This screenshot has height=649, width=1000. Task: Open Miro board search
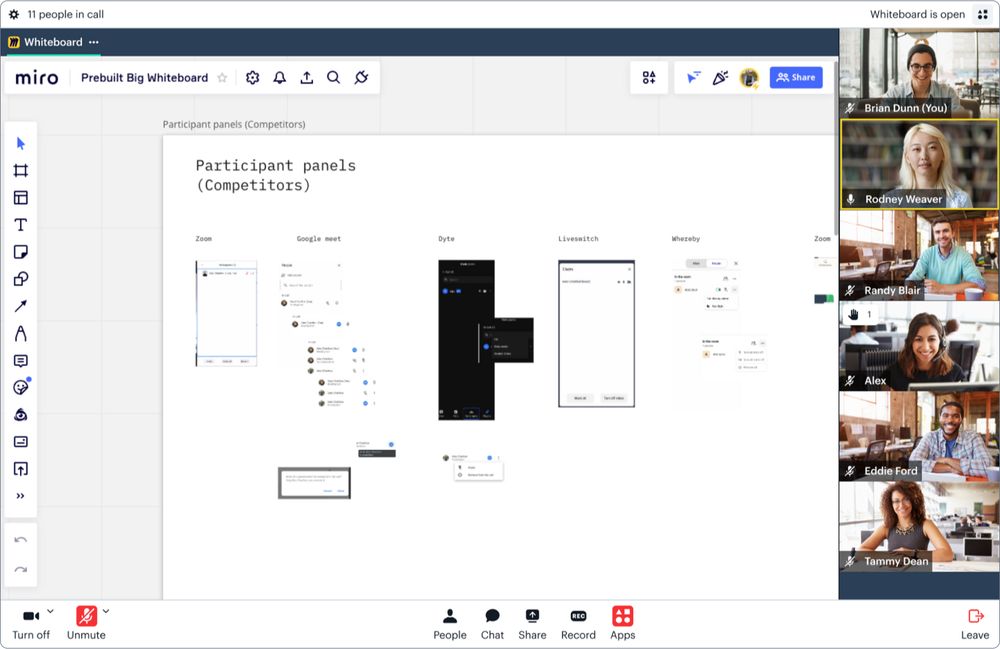coord(334,77)
